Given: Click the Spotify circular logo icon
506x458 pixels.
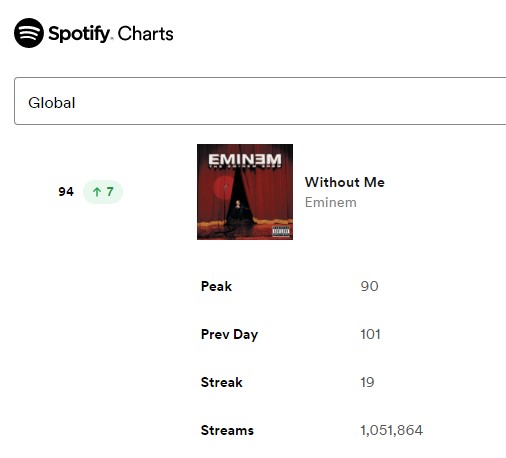Looking at the screenshot, I should (29, 33).
